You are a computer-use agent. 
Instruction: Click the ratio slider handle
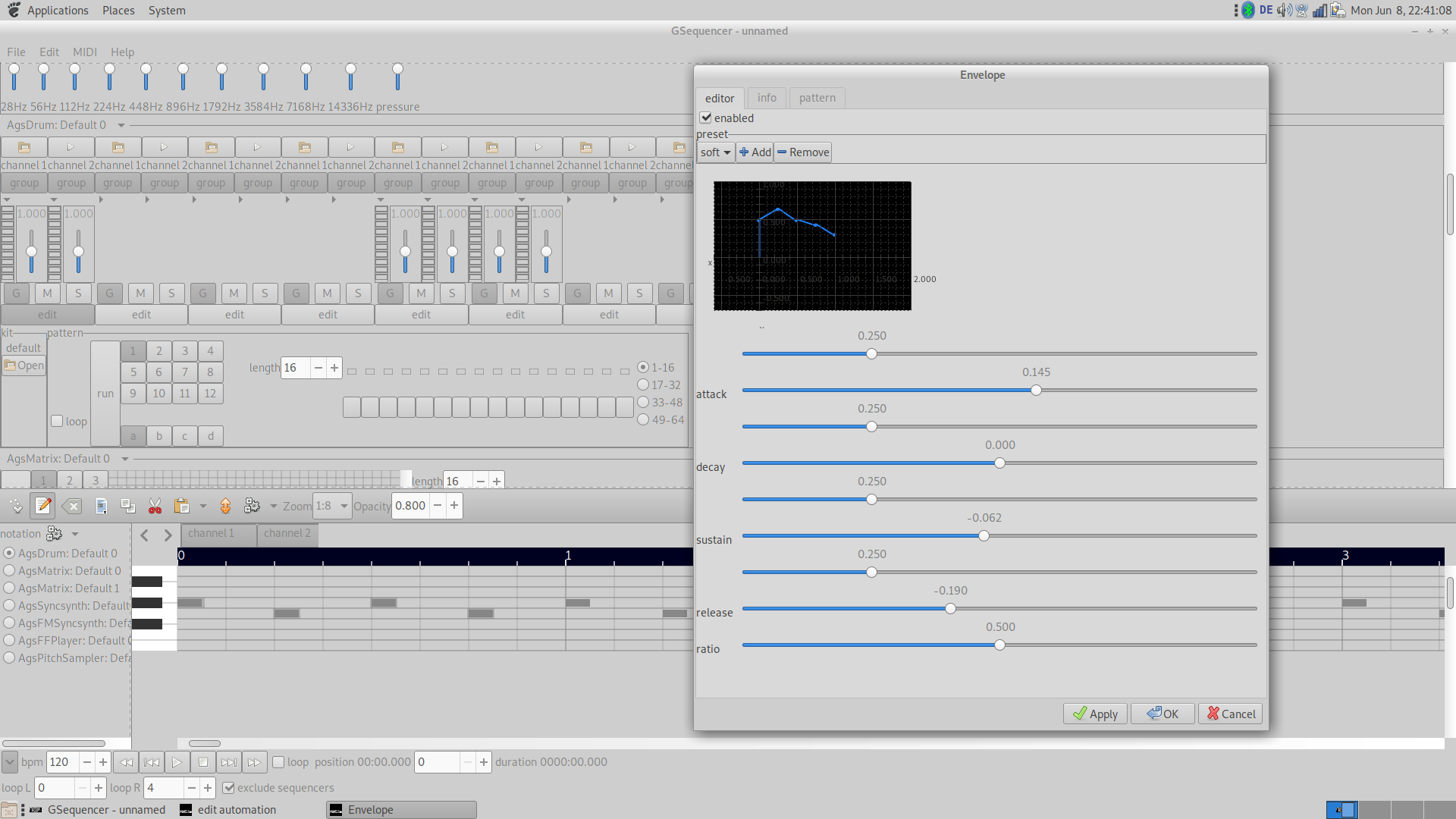(999, 645)
